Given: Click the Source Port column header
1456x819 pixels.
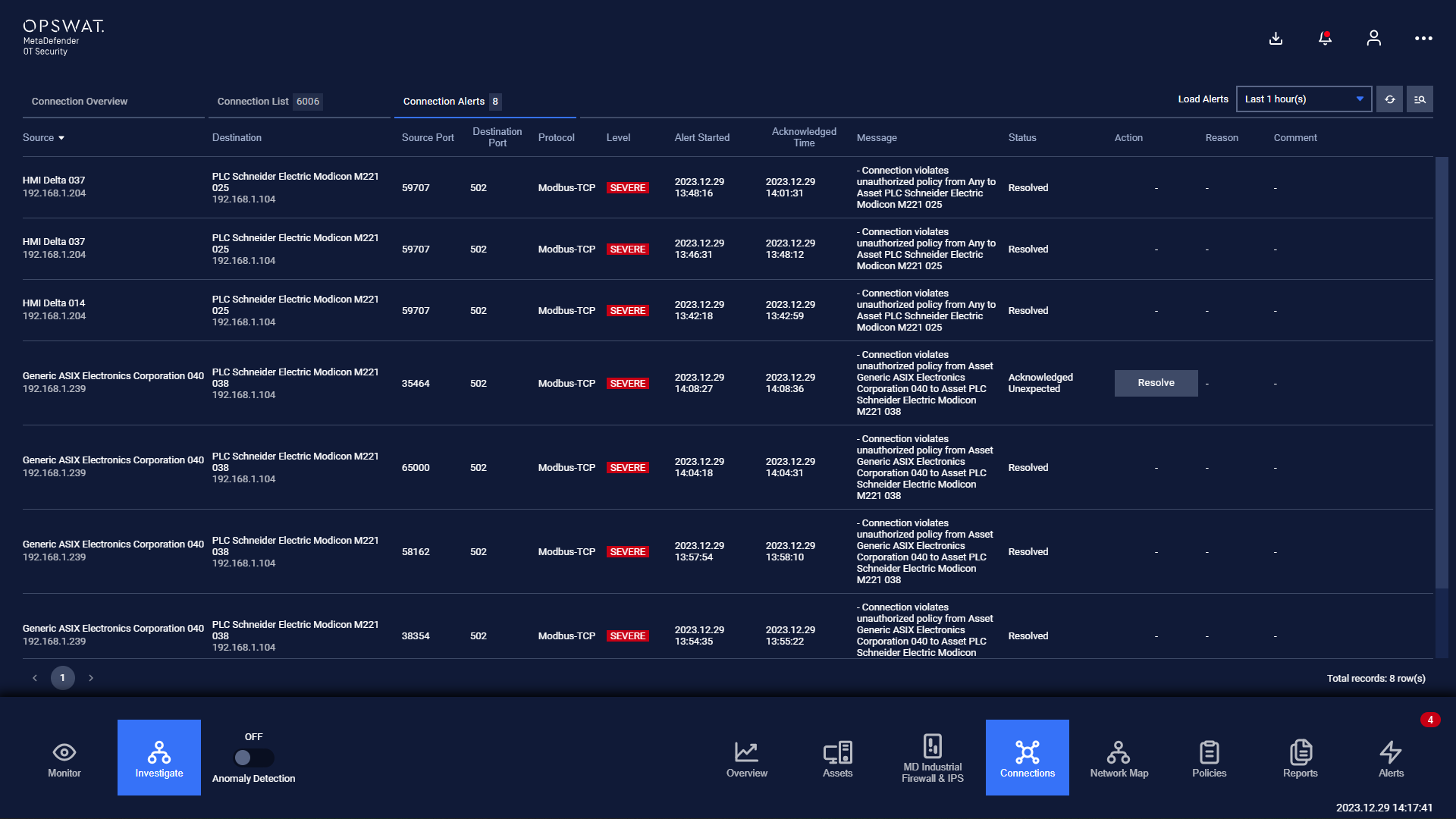Looking at the screenshot, I should [428, 138].
